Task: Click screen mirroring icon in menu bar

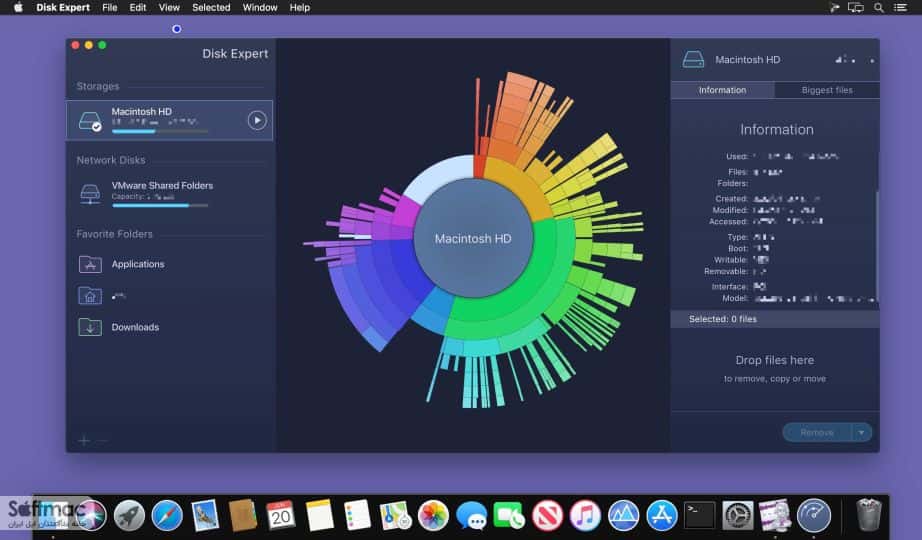Action: 856,8
